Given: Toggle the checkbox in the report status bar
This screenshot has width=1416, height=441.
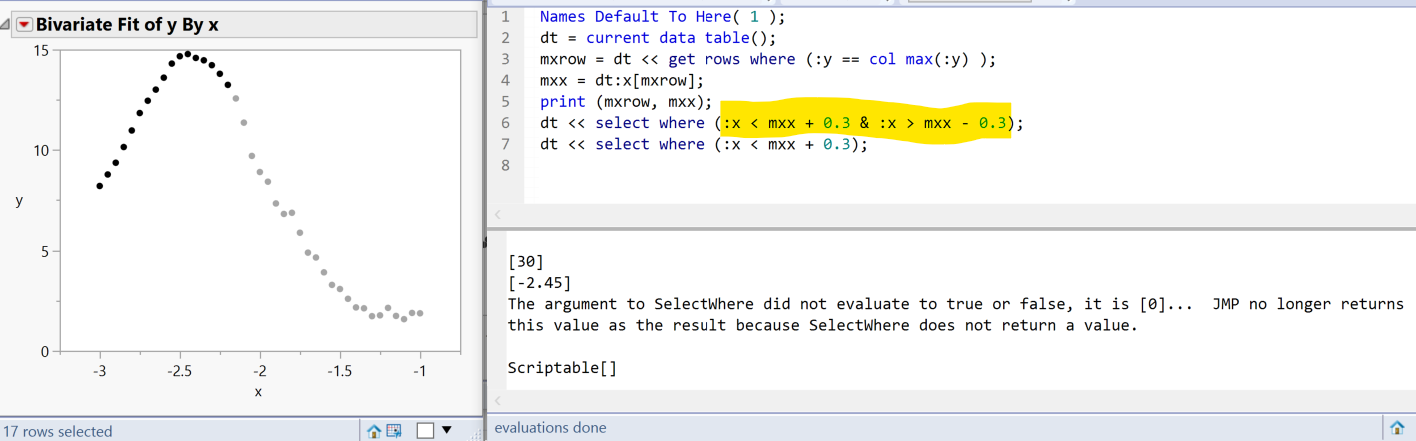Looking at the screenshot, I should [425, 431].
